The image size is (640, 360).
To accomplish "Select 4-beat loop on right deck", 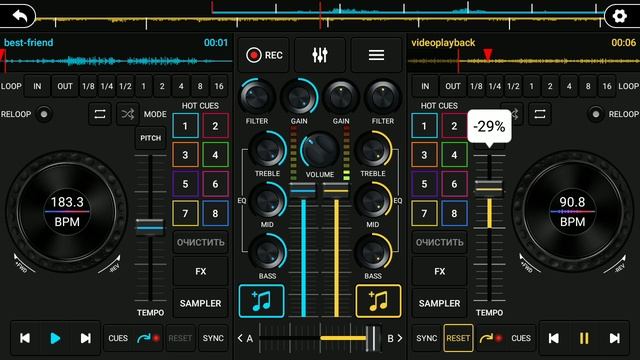I will pos(569,86).
